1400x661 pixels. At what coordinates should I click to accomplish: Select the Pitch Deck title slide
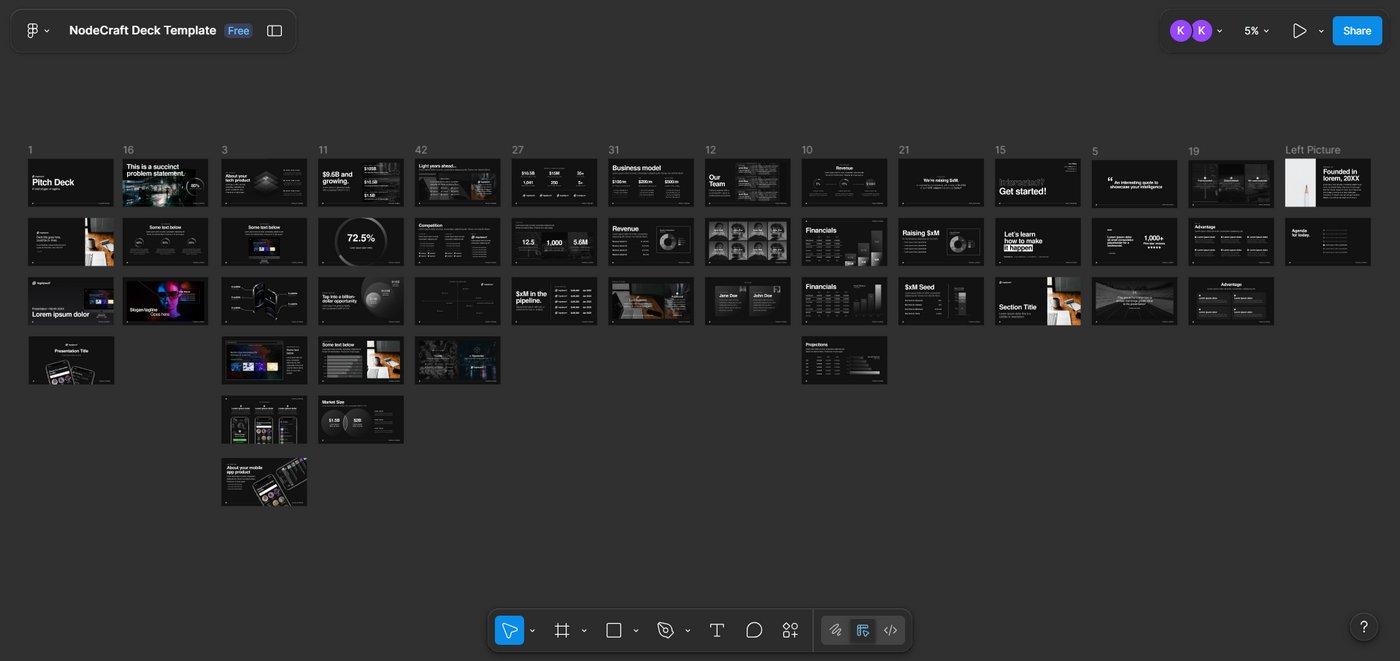click(x=71, y=183)
